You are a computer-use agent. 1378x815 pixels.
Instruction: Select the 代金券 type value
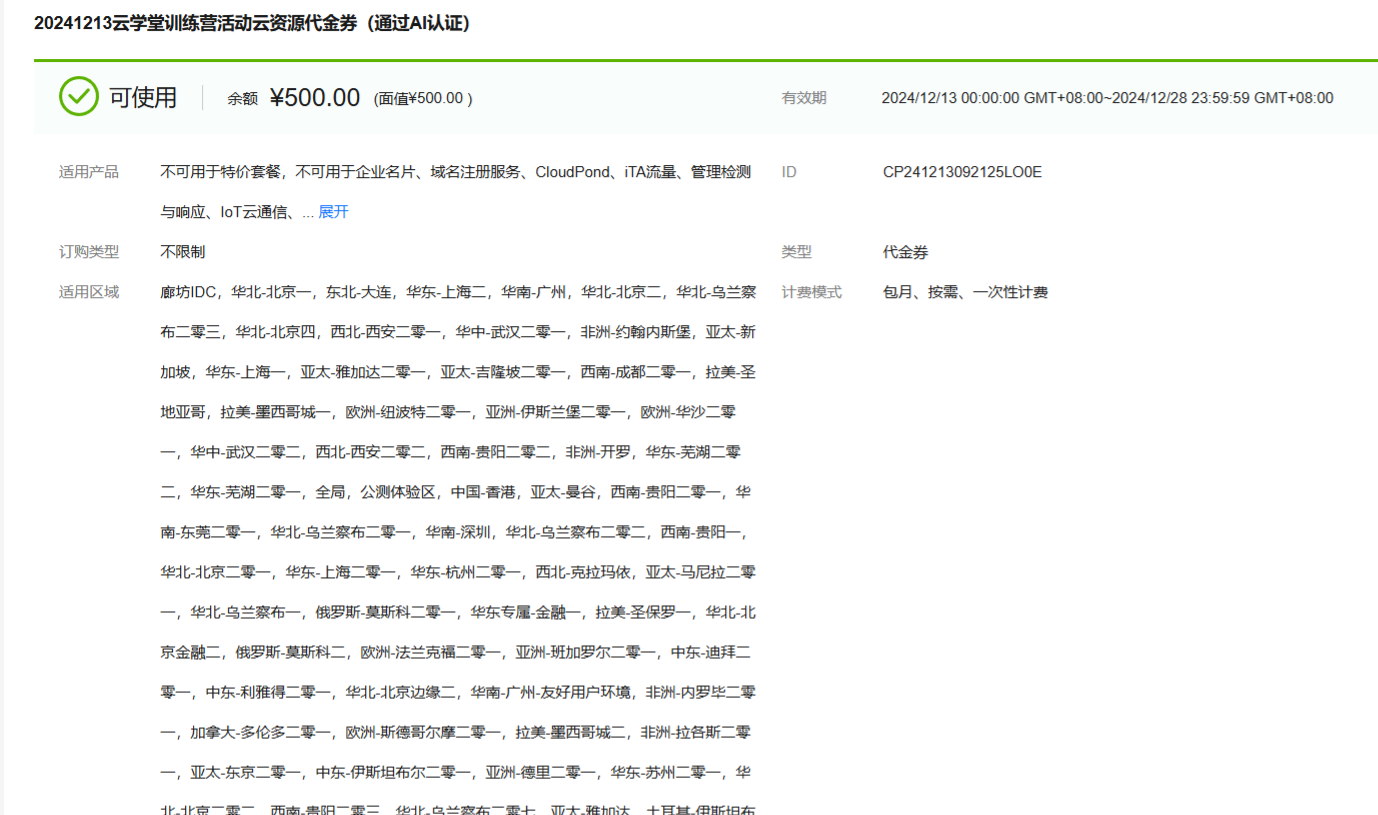pos(905,252)
